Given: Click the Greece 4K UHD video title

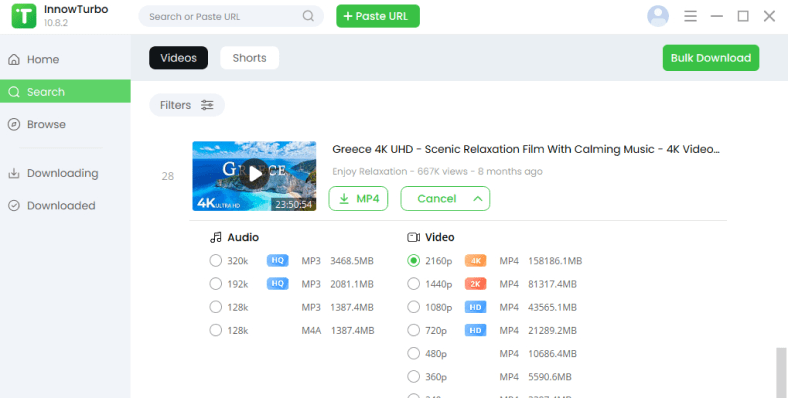Looking at the screenshot, I should [526, 149].
